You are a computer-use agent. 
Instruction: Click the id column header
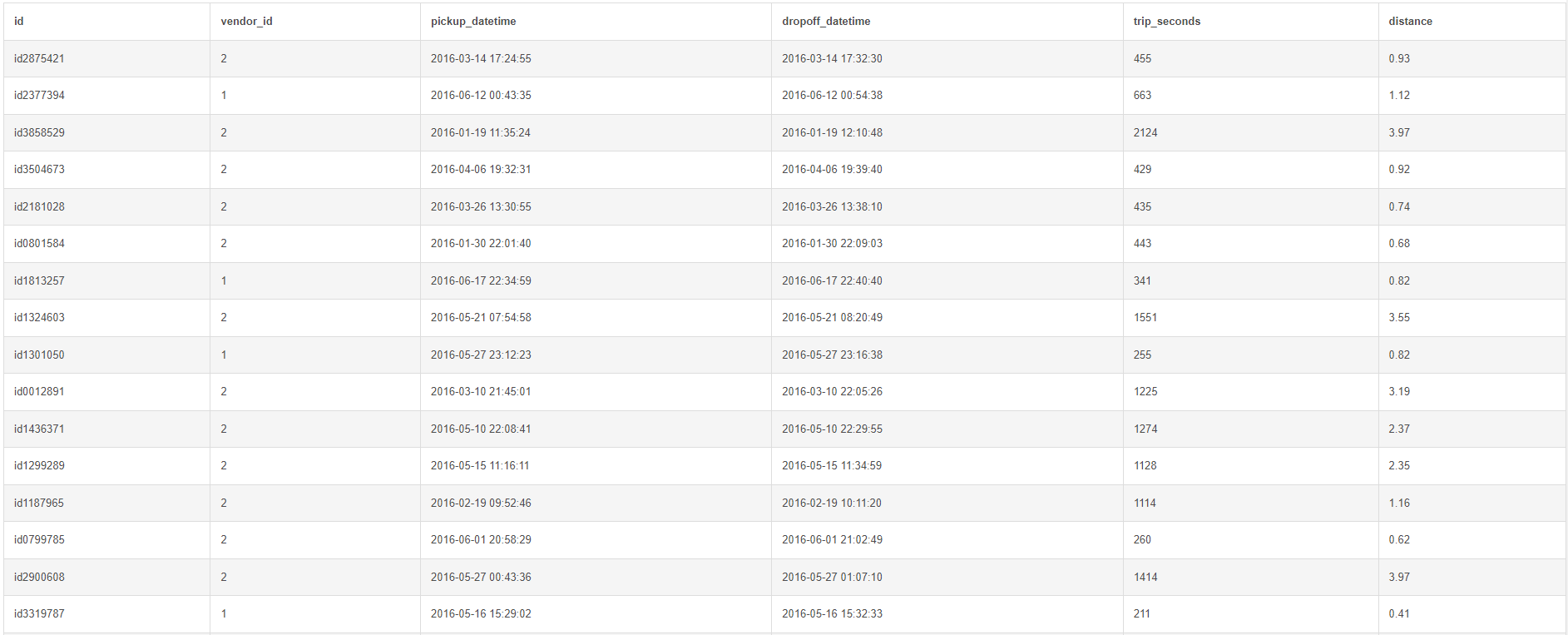tap(19, 22)
